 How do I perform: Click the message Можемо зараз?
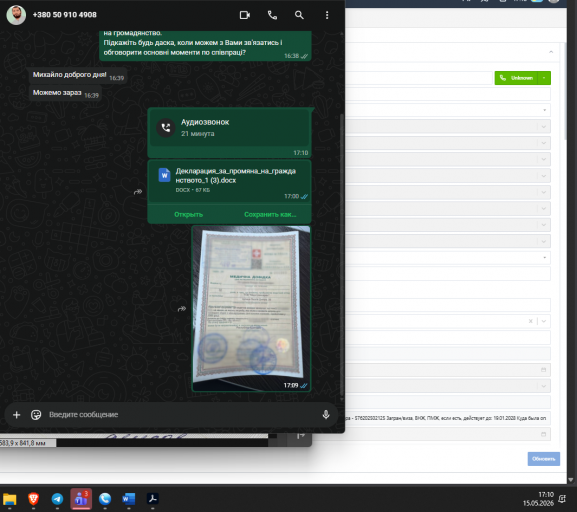coord(65,93)
